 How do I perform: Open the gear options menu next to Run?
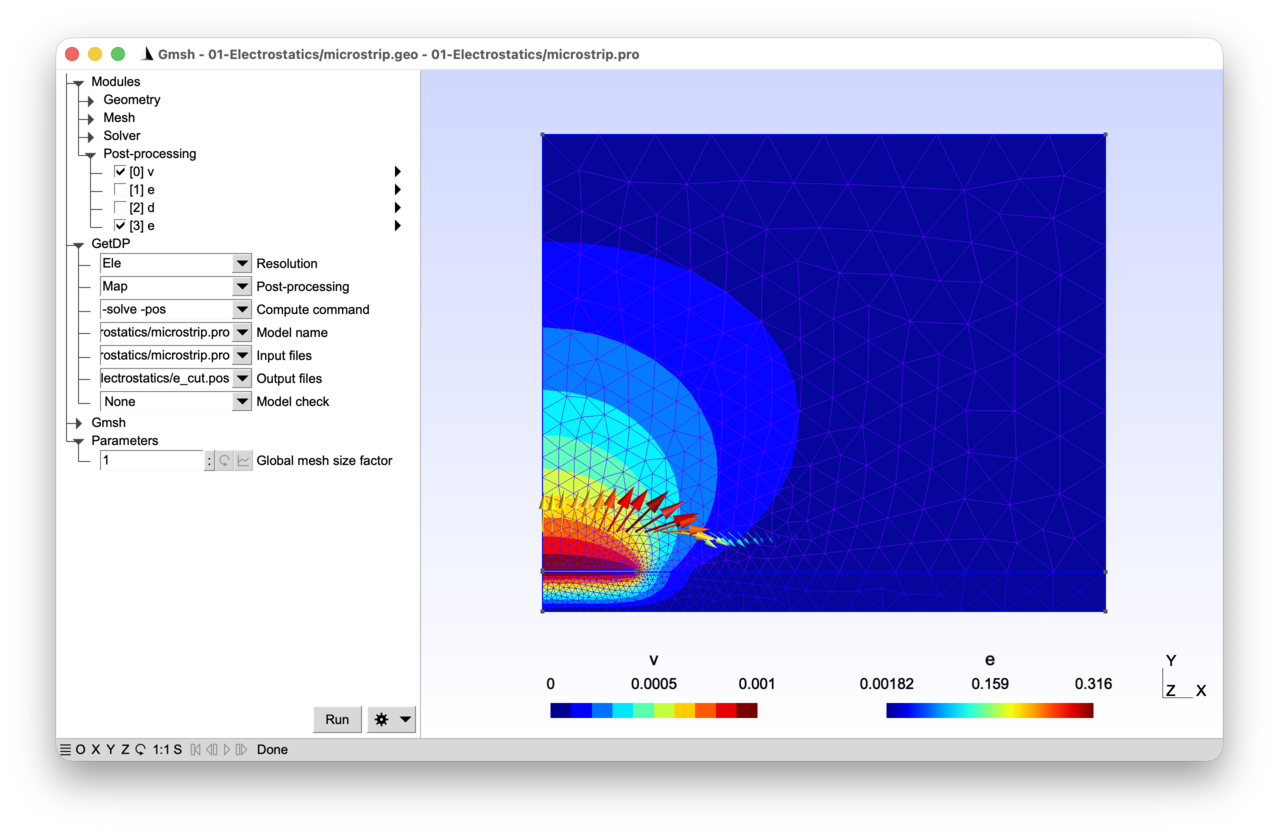point(391,719)
